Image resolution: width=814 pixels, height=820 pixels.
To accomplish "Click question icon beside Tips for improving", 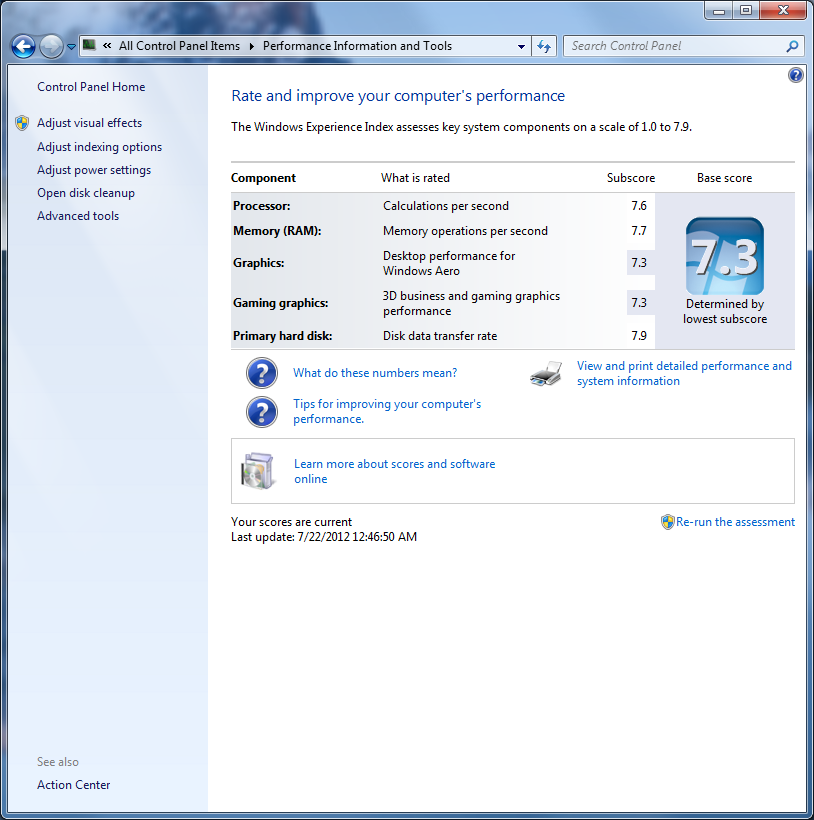I will 262,412.
